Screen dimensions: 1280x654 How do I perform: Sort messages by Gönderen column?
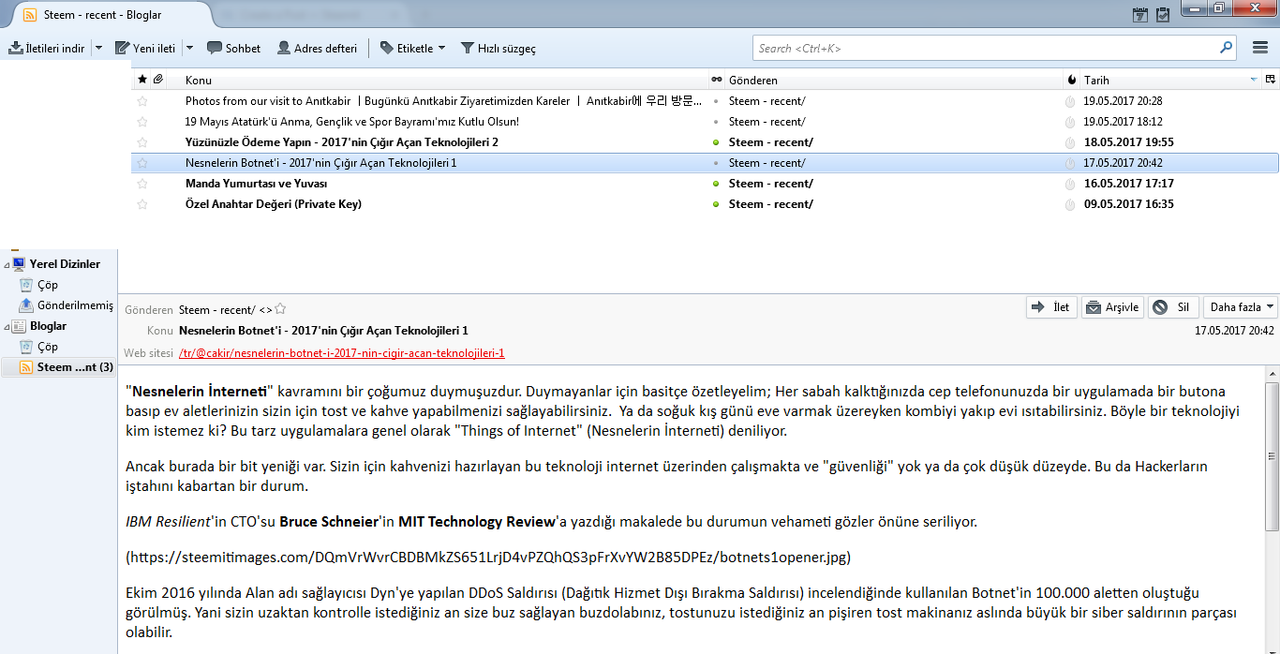[893, 80]
